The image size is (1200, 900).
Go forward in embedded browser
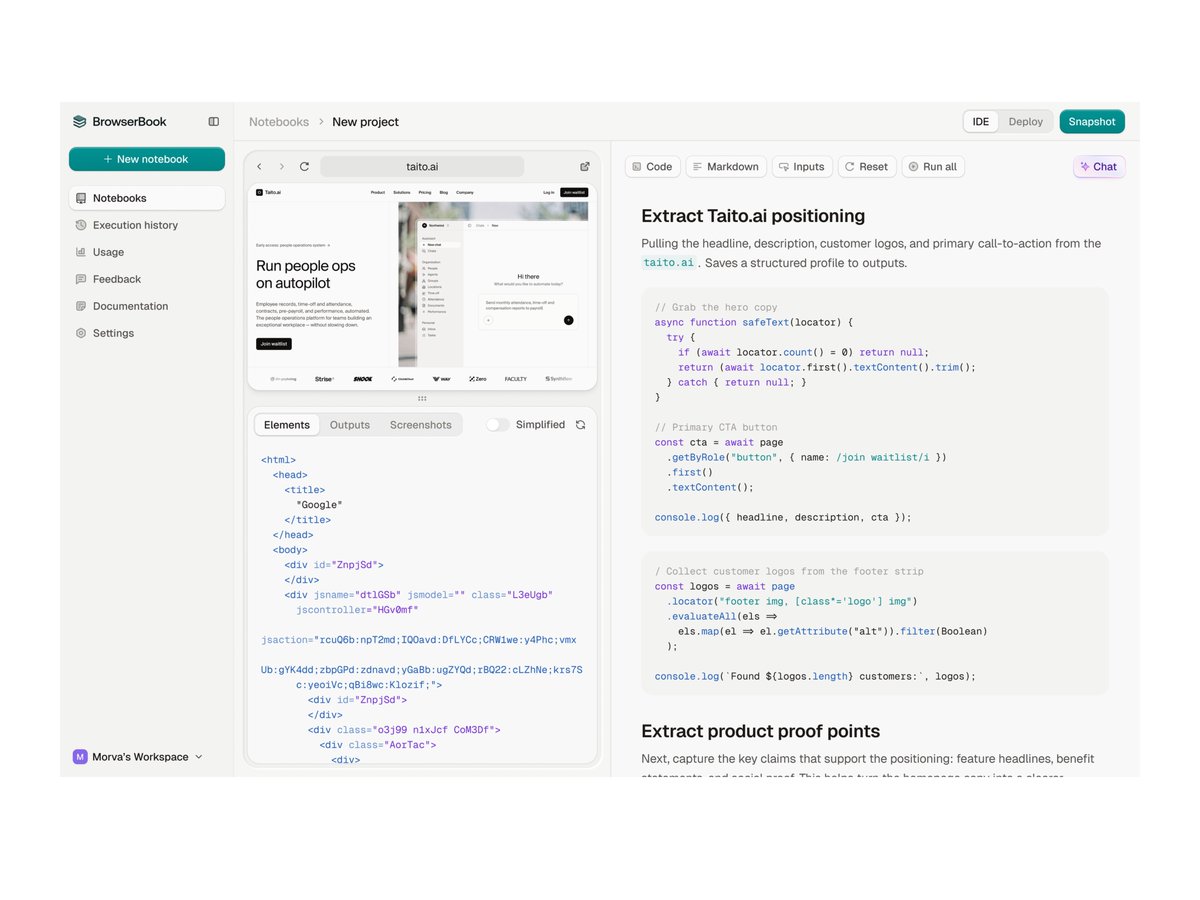pos(282,166)
